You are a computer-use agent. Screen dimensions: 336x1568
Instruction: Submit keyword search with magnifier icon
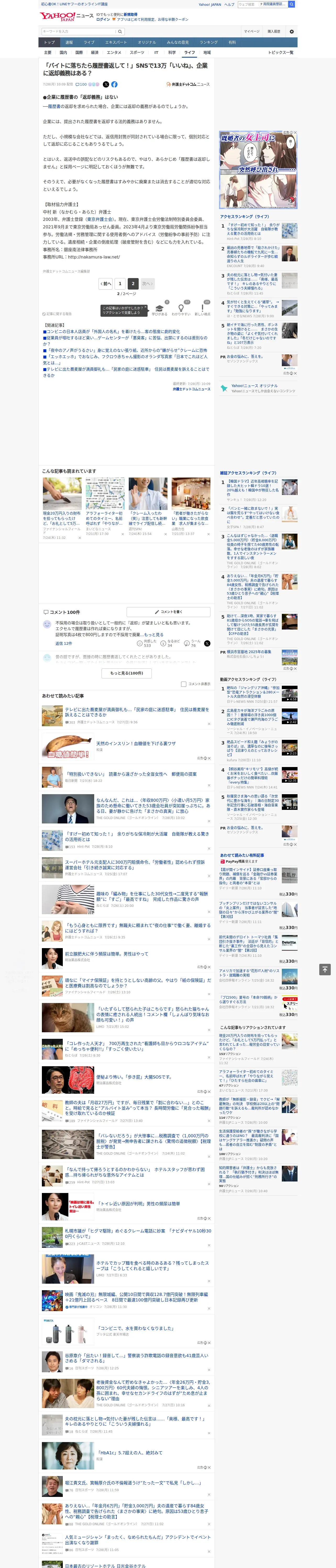120,31
